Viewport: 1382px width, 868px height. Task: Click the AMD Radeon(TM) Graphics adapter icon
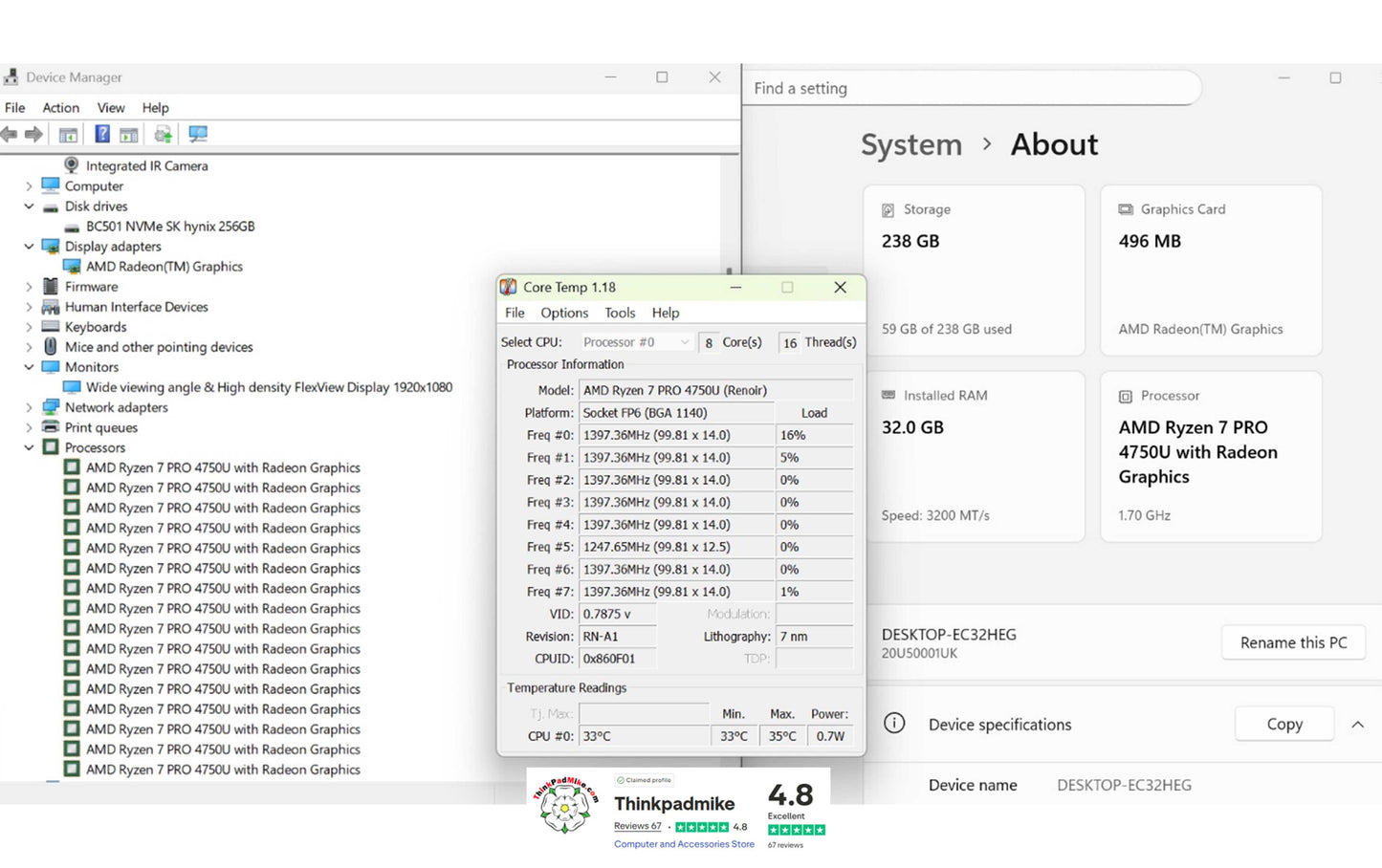click(x=72, y=267)
